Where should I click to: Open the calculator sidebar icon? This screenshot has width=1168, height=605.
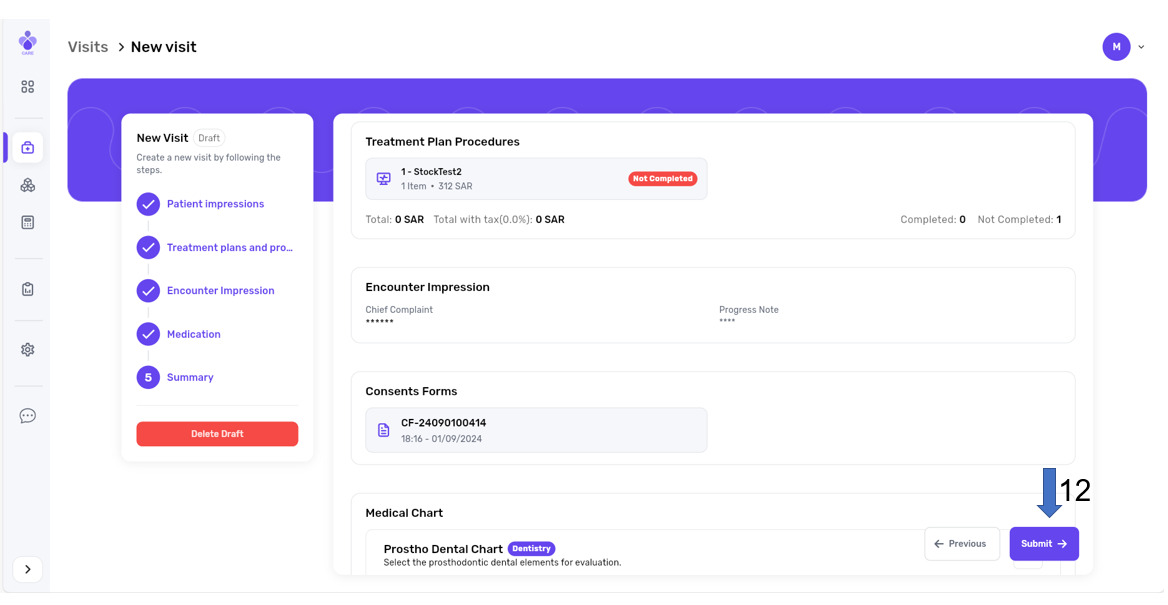click(28, 222)
